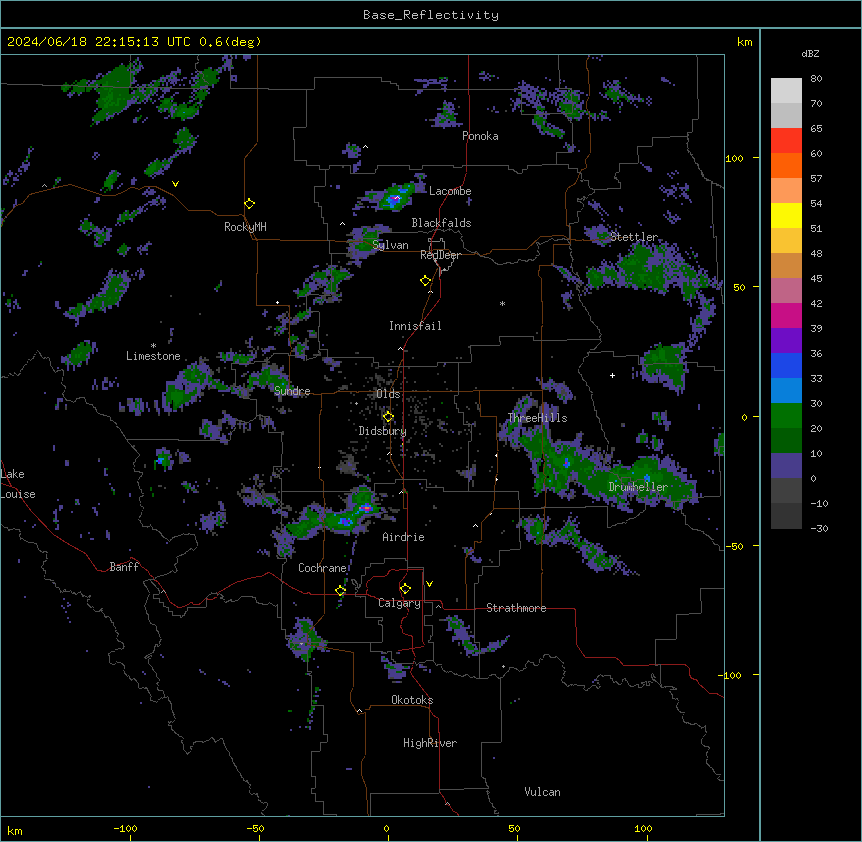Click the white plus marker north of Drumheller
The width and height of the screenshot is (862, 842).
tap(612, 375)
